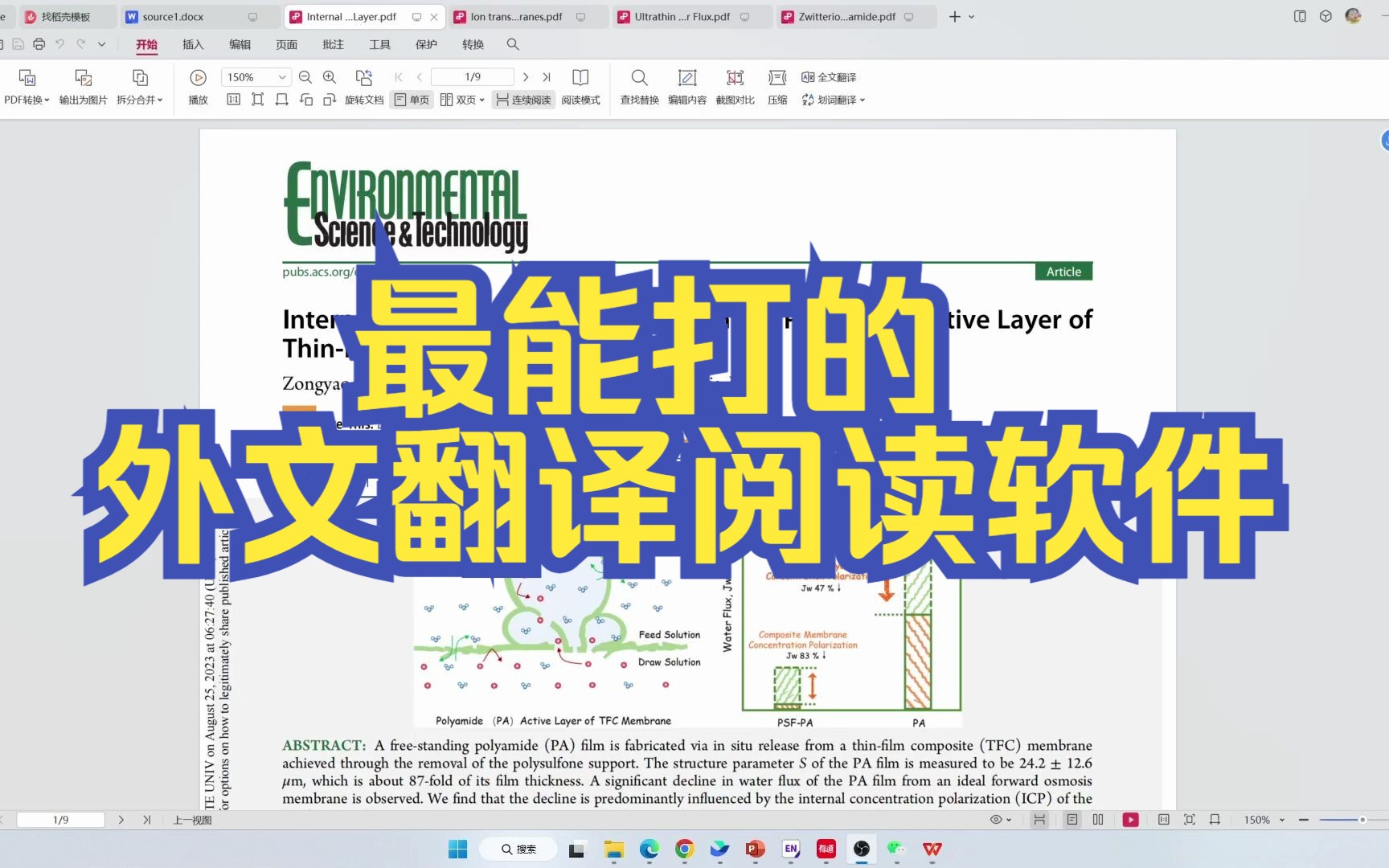Click fit page icon in ribbon
1389x868 pixels.
coord(257,100)
